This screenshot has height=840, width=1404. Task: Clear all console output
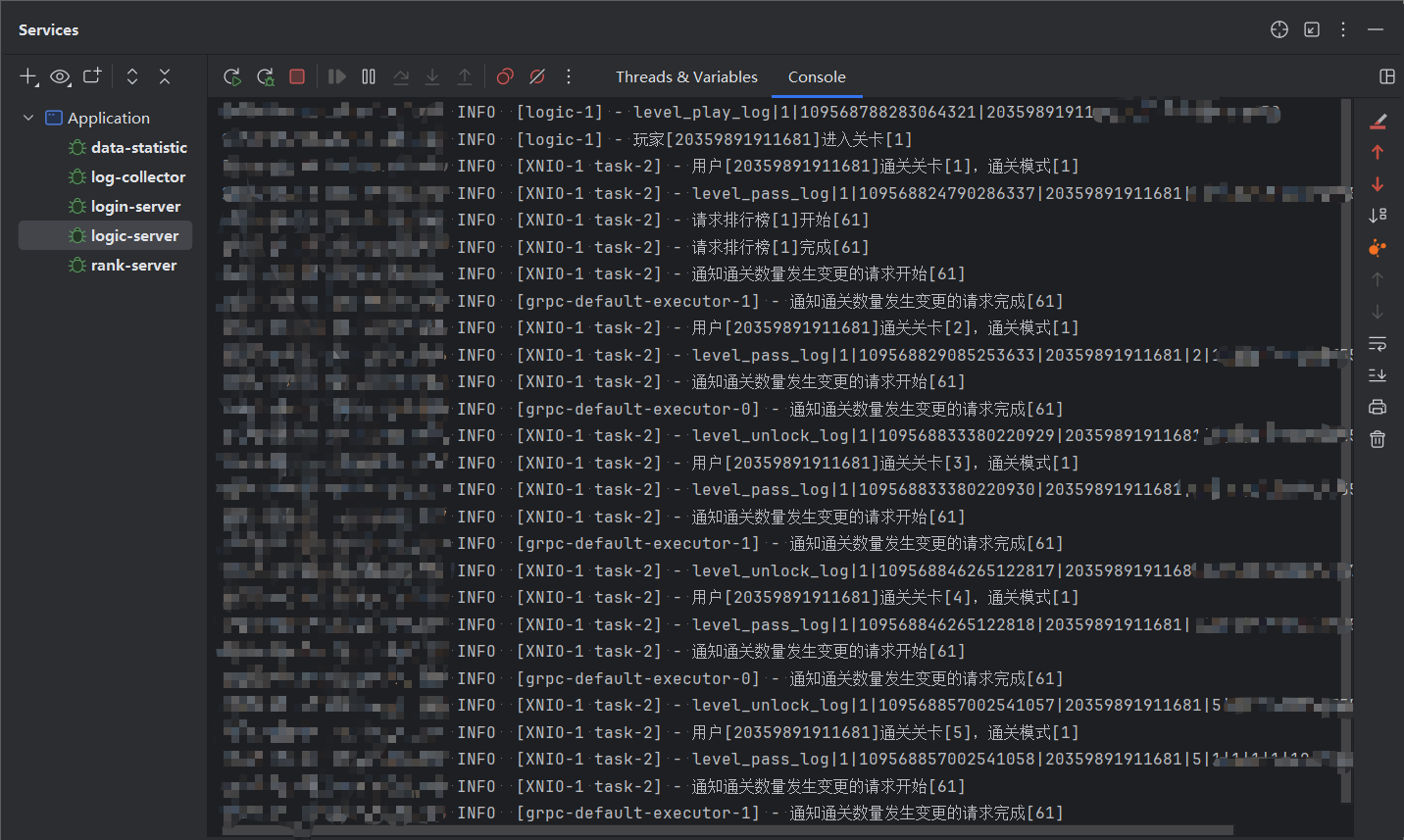click(1378, 438)
